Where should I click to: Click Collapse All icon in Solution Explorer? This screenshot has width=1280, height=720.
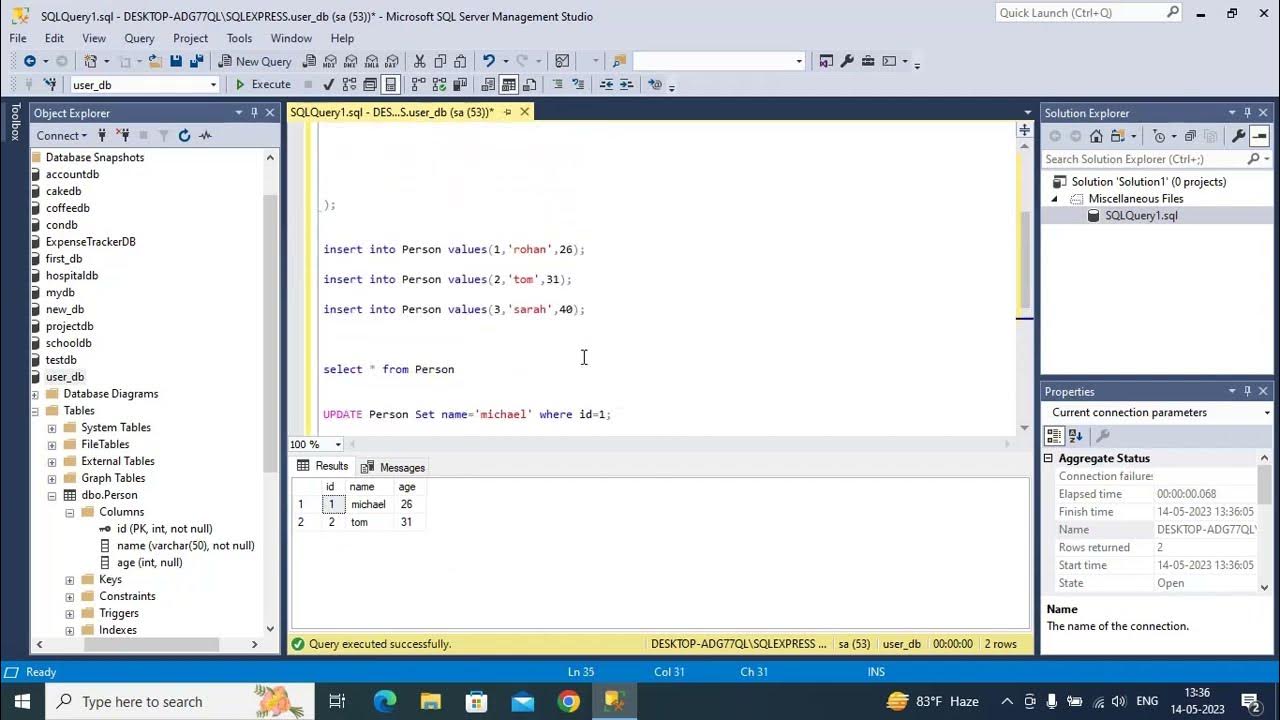(x=1190, y=136)
